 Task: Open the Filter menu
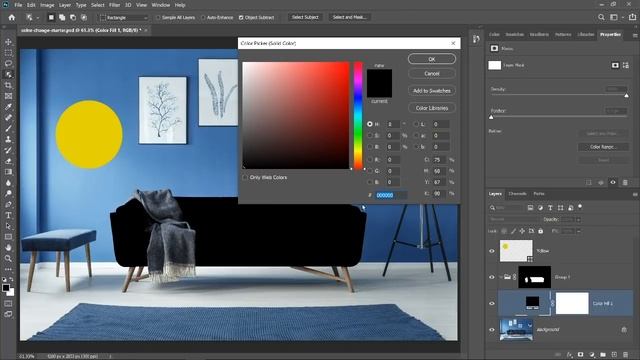coord(114,5)
